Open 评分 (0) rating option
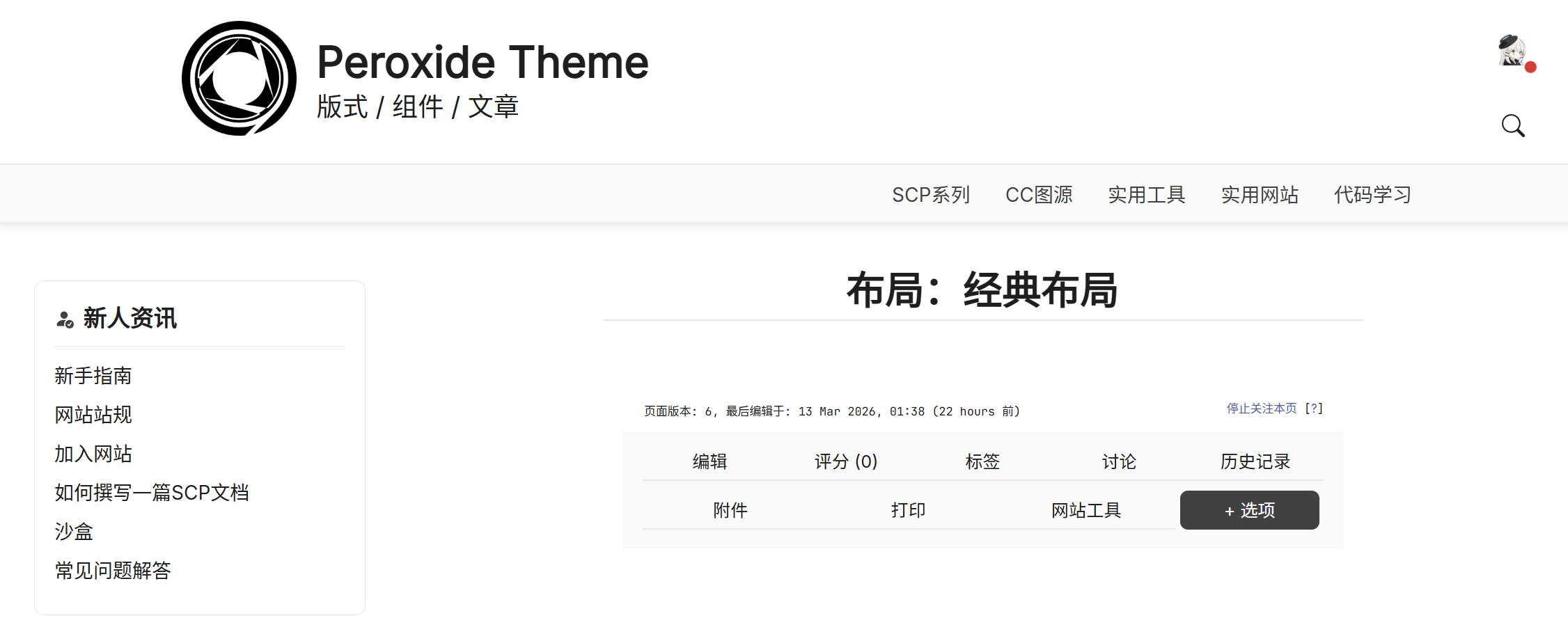This screenshot has width=1568, height=634. click(x=846, y=461)
